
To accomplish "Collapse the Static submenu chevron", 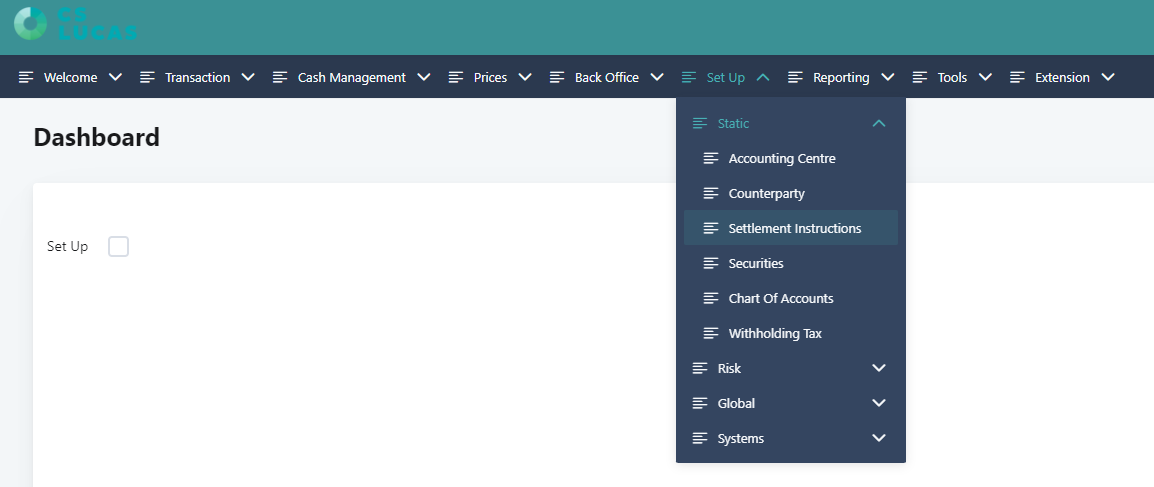I will click(879, 124).
